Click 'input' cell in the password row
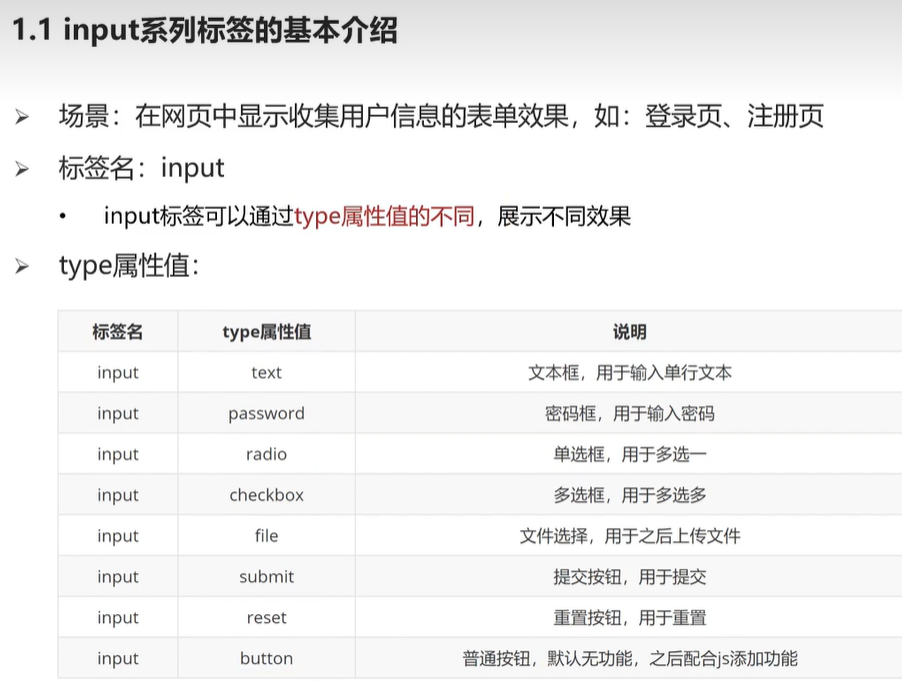Screen dimensions: 902x681 pyautogui.click(x=118, y=414)
